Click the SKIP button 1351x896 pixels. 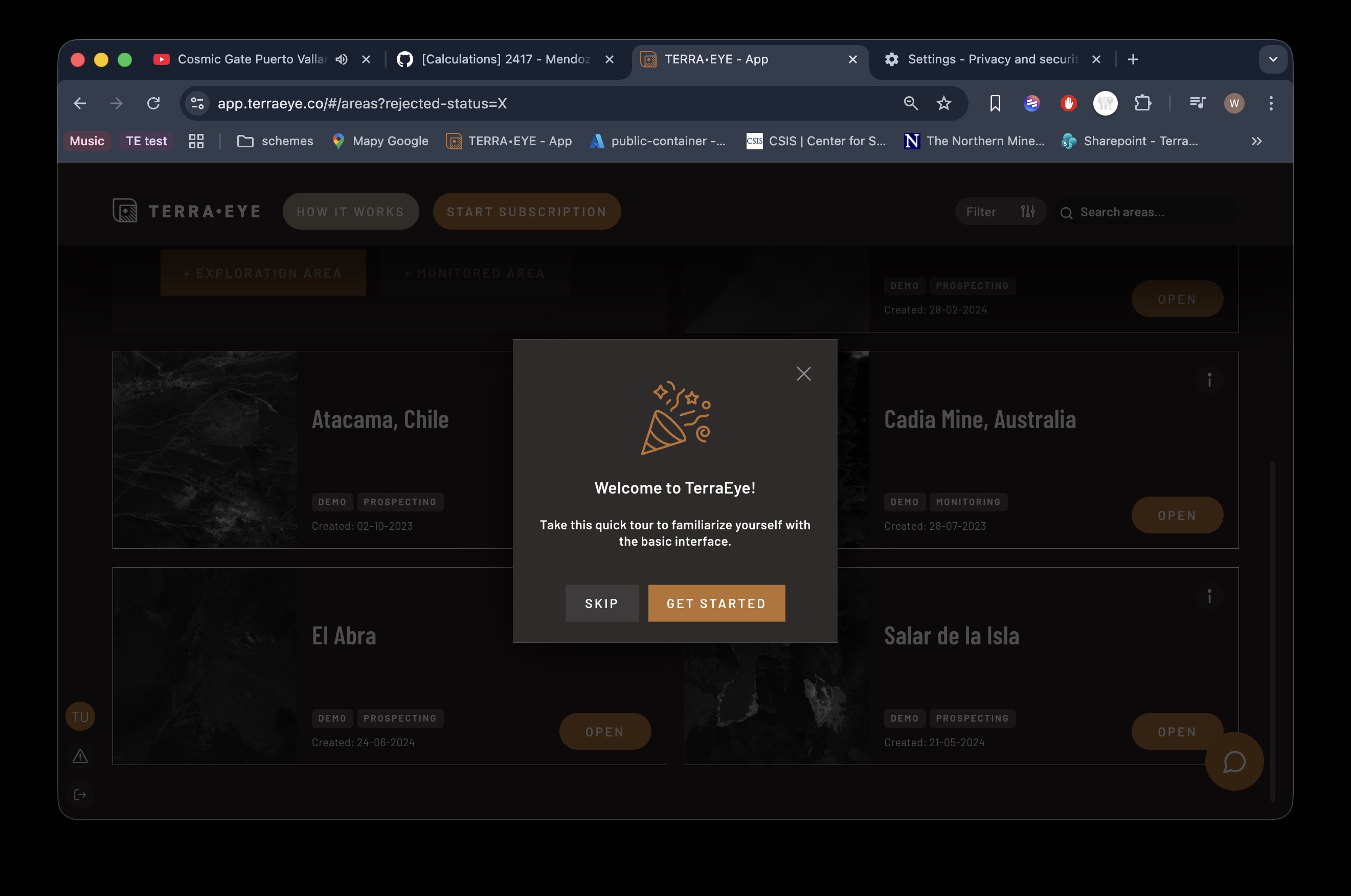(x=602, y=603)
